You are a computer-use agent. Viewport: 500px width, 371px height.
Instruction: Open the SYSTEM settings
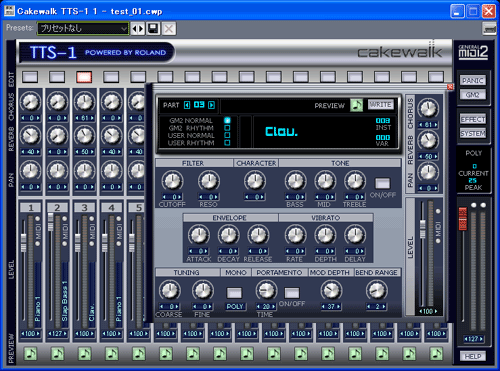[x=473, y=133]
